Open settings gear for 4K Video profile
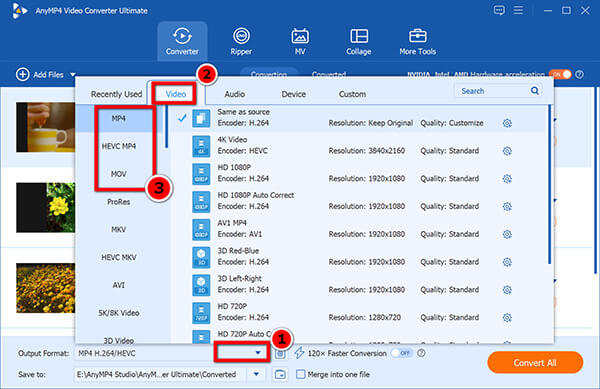The height and width of the screenshot is (389, 600). coord(507,151)
